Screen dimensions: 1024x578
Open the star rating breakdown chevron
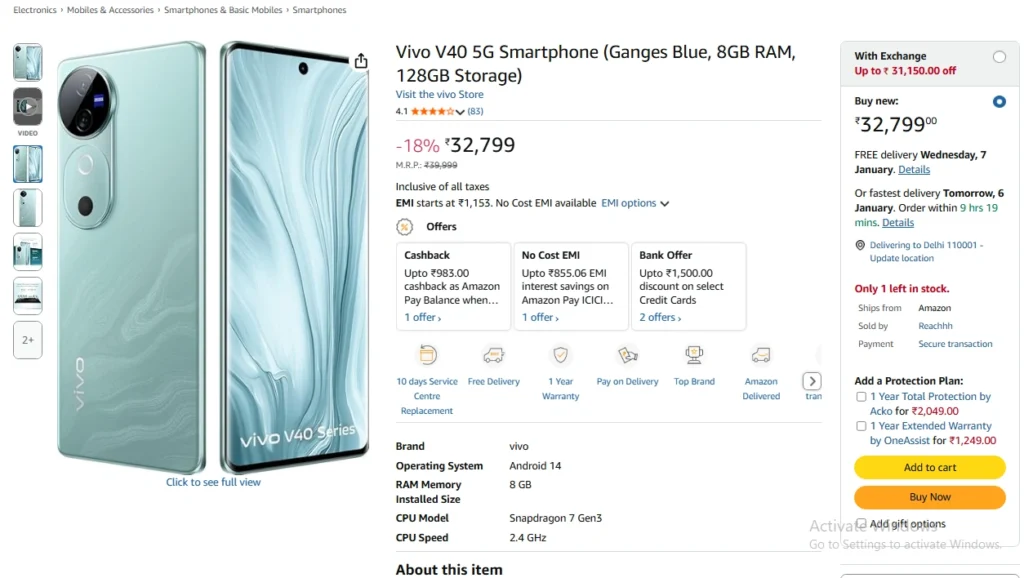click(460, 112)
